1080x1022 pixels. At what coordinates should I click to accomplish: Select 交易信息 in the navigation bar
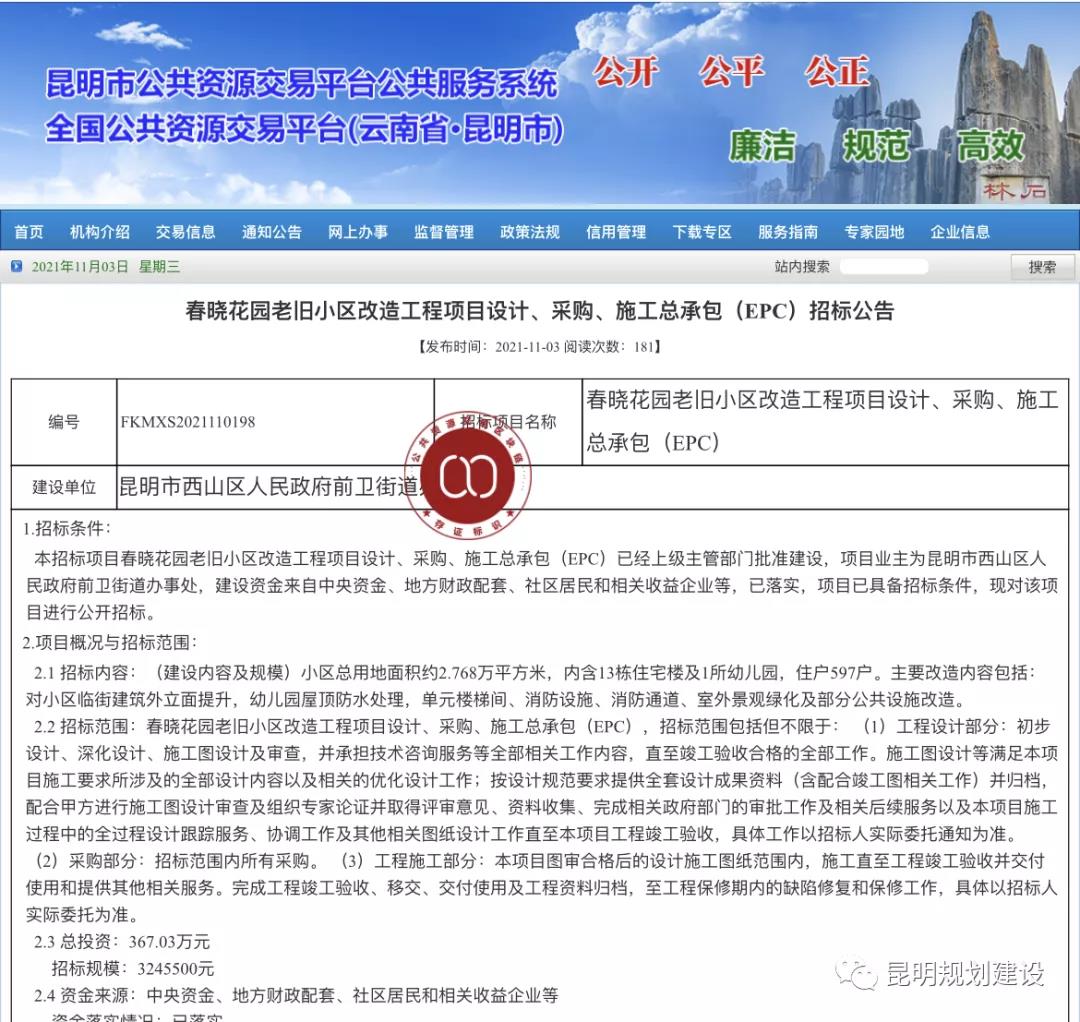186,232
